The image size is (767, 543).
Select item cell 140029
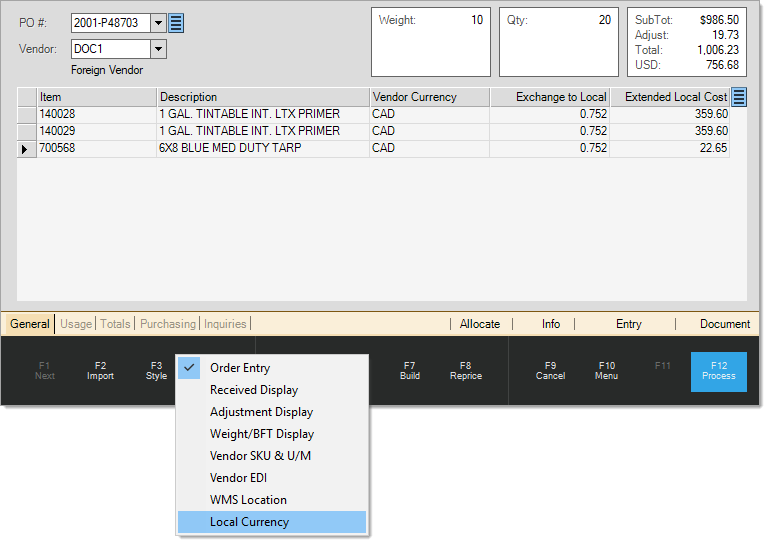(x=97, y=132)
